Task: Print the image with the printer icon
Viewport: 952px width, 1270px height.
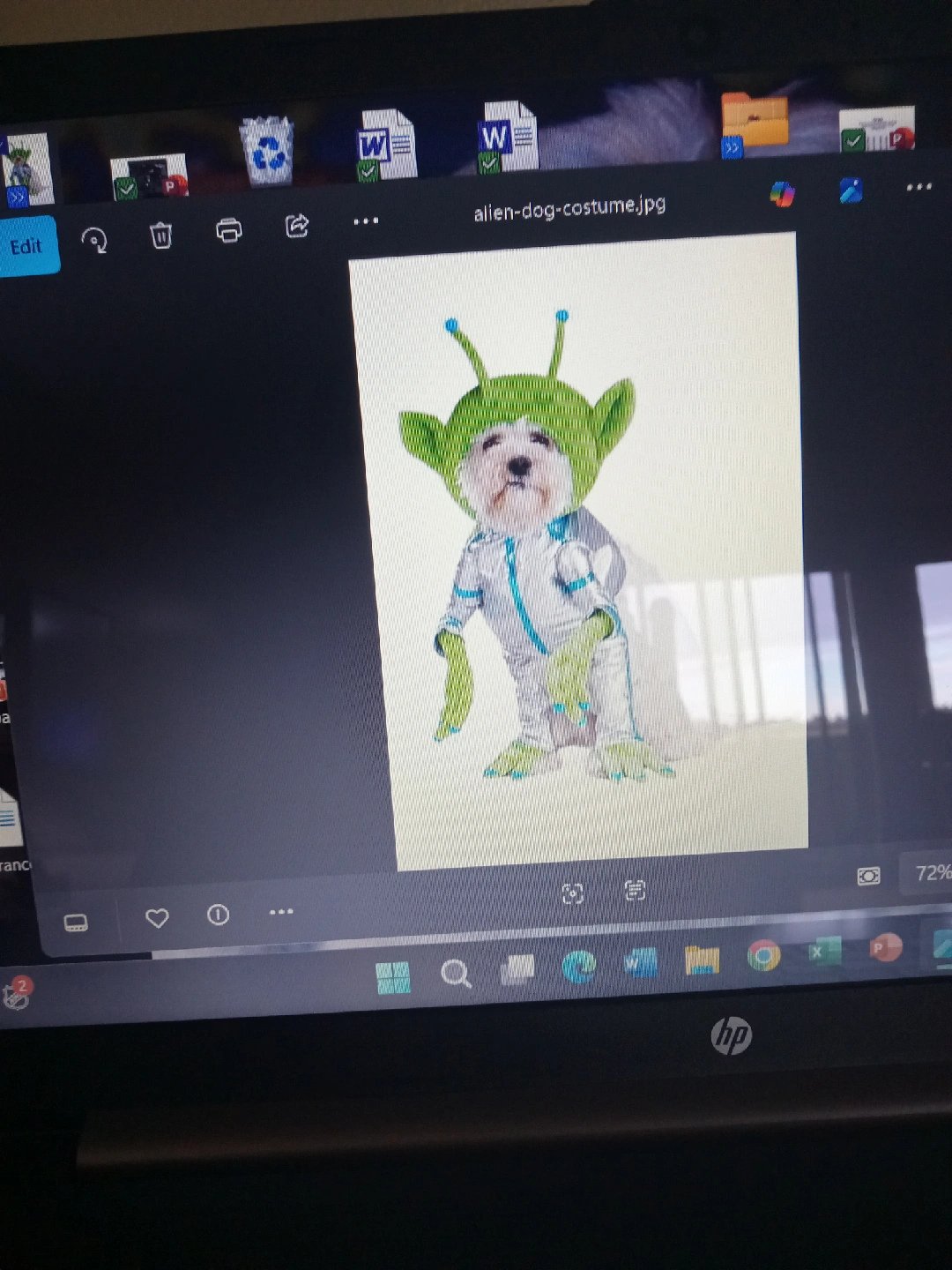Action: [228, 230]
